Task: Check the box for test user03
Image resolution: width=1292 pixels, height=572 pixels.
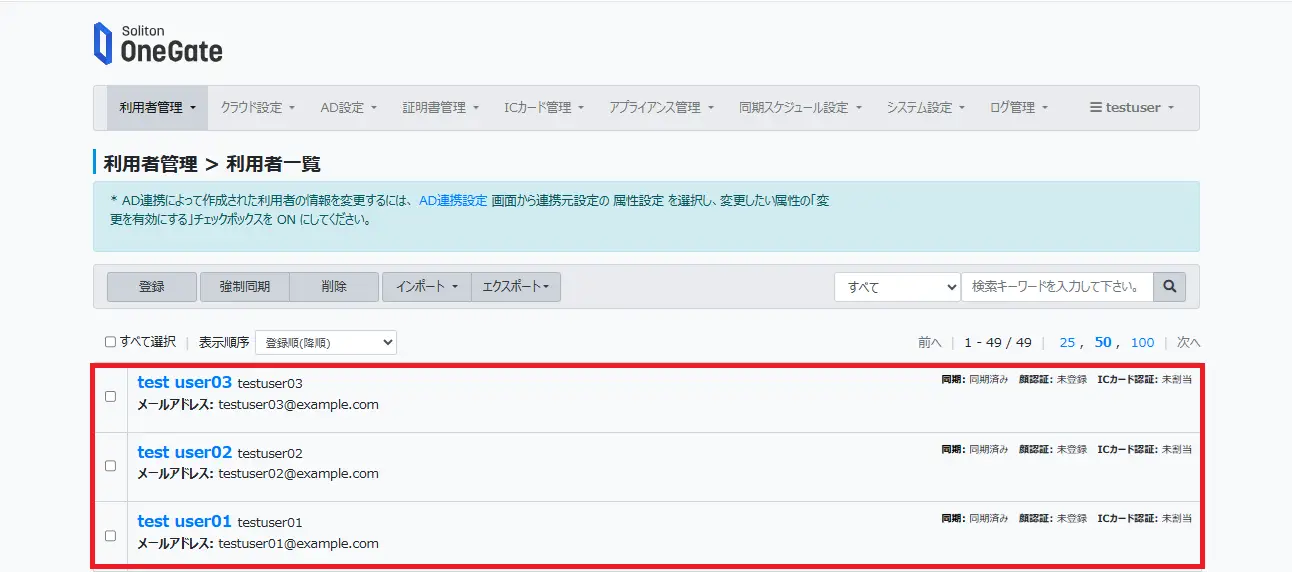Action: [x=111, y=396]
